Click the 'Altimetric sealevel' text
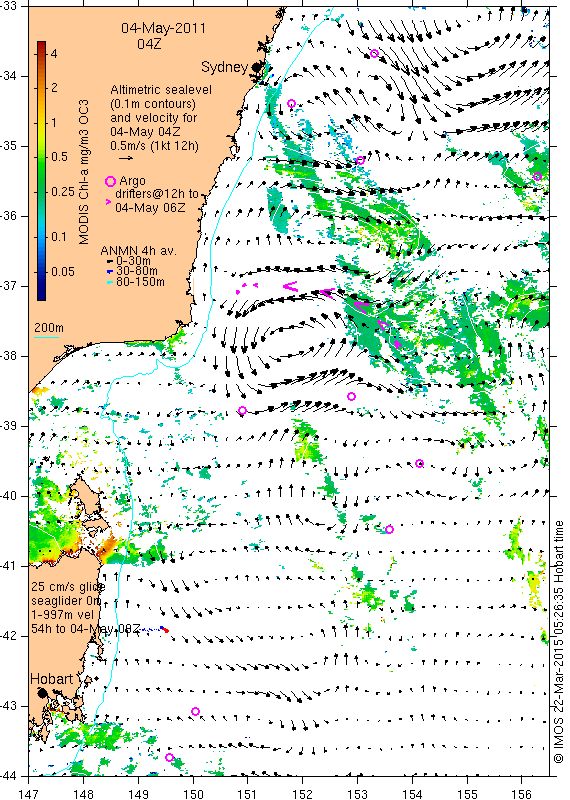Image resolution: width=570 pixels, height=800 pixels. pos(161,90)
